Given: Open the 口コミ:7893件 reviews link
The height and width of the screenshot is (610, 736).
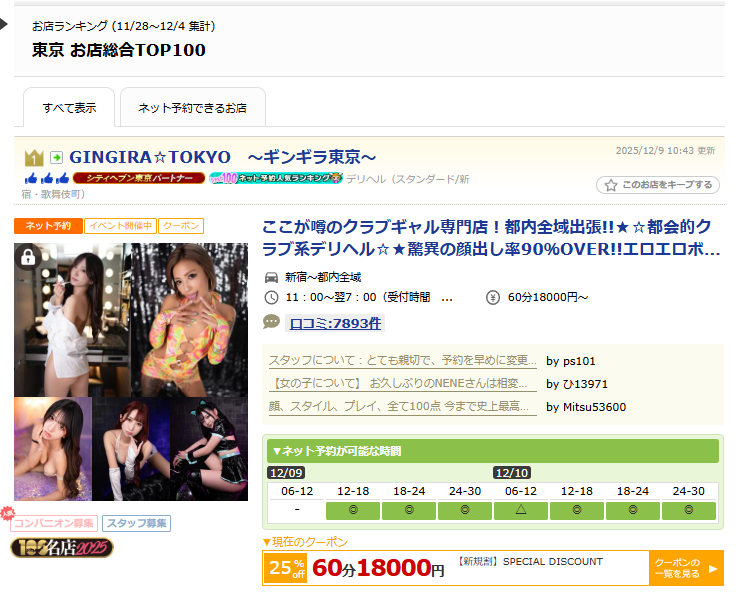Looking at the screenshot, I should (335, 323).
